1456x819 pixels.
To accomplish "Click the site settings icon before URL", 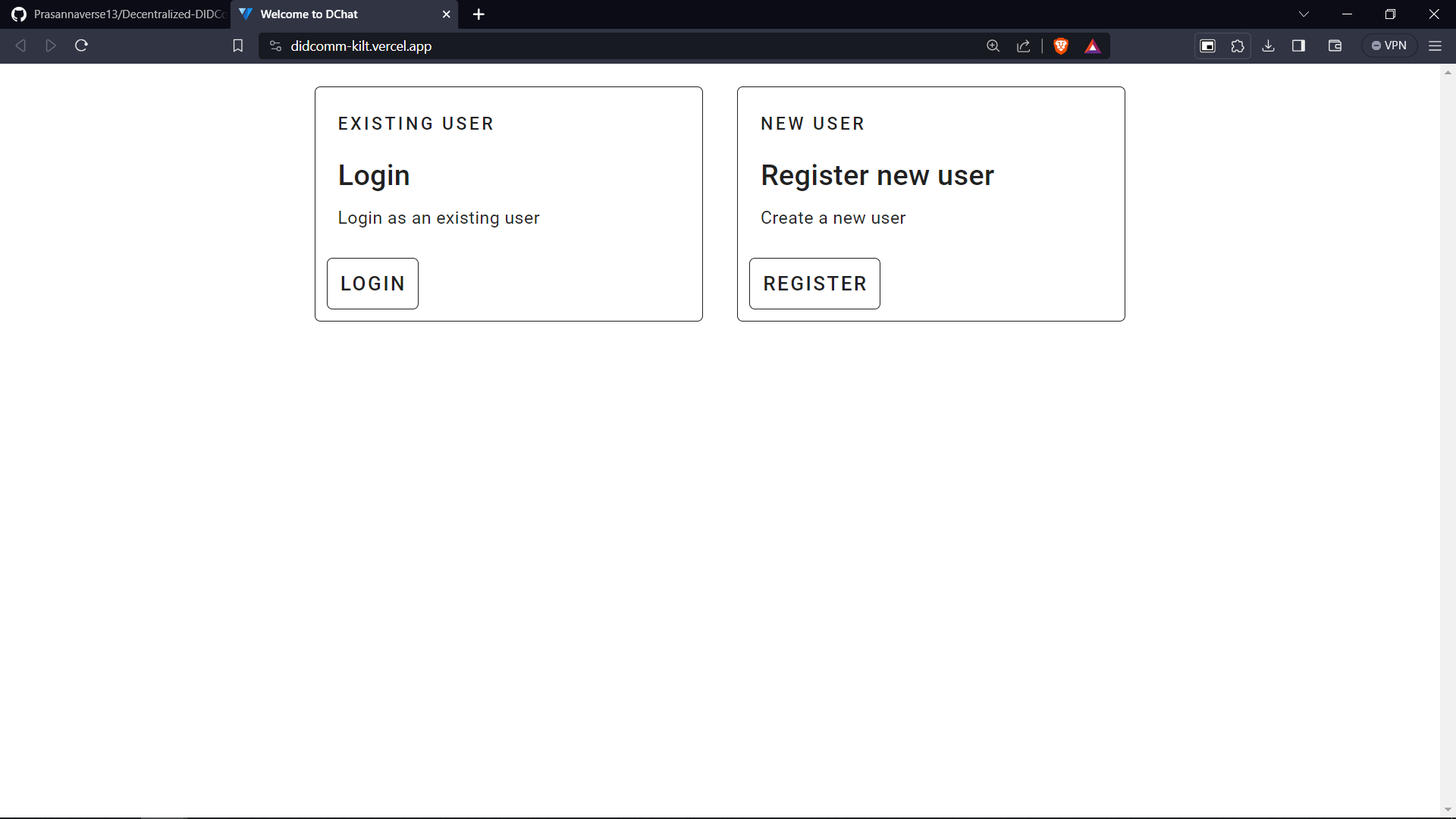I will click(x=275, y=46).
